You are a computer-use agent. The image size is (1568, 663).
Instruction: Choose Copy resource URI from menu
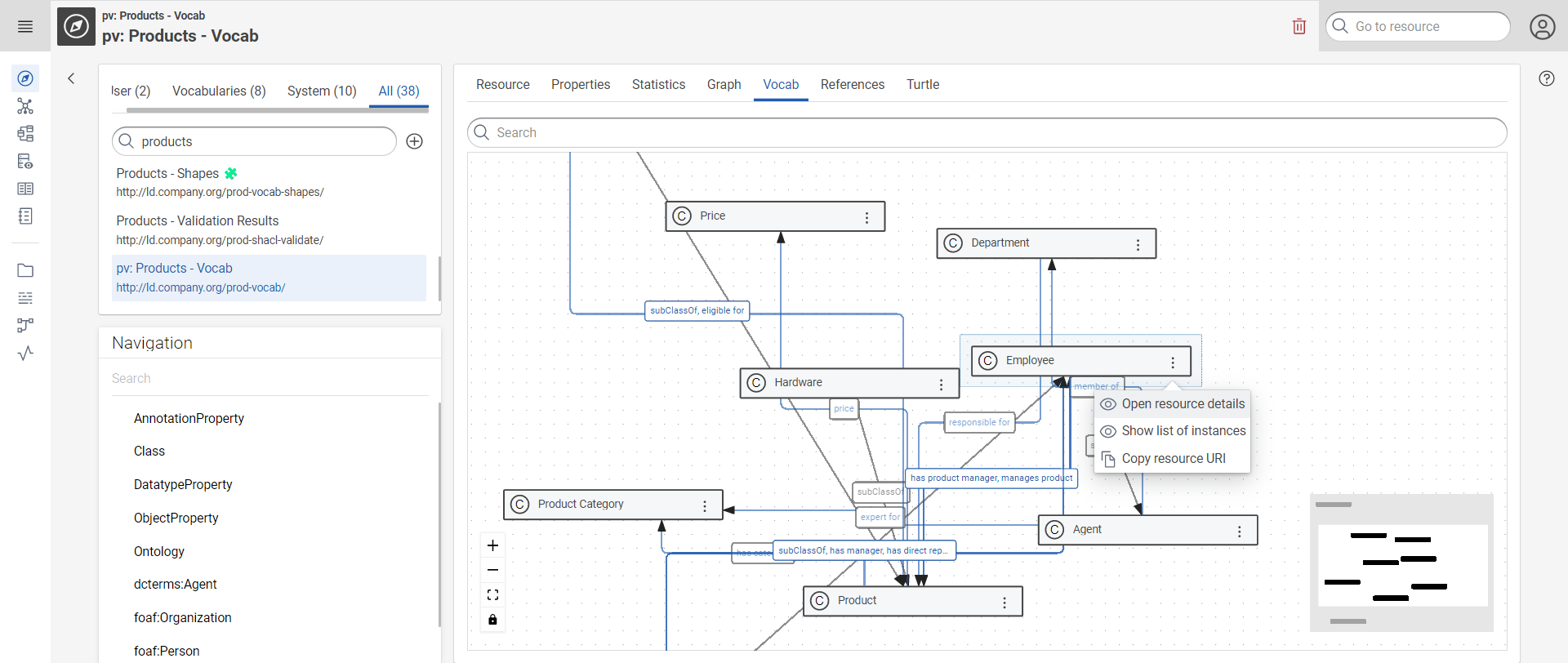1173,459
